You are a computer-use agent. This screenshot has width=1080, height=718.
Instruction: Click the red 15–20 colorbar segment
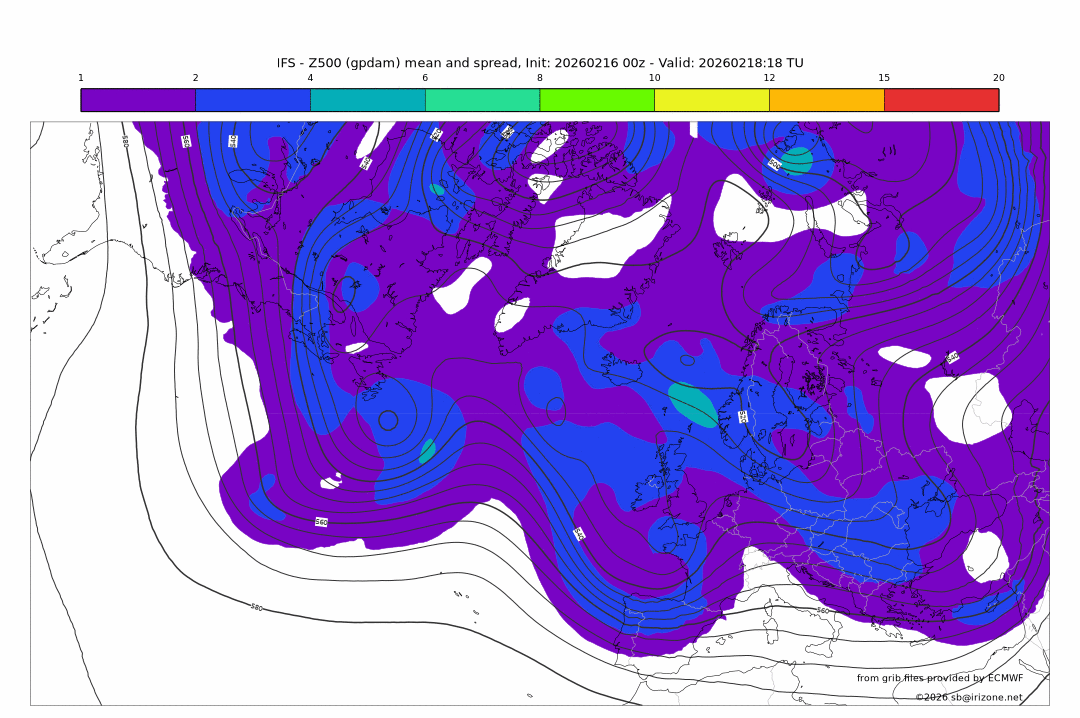point(941,100)
